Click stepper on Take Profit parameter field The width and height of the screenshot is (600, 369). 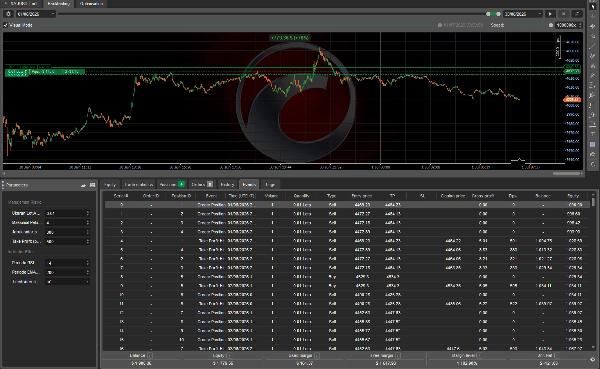click(x=88, y=241)
